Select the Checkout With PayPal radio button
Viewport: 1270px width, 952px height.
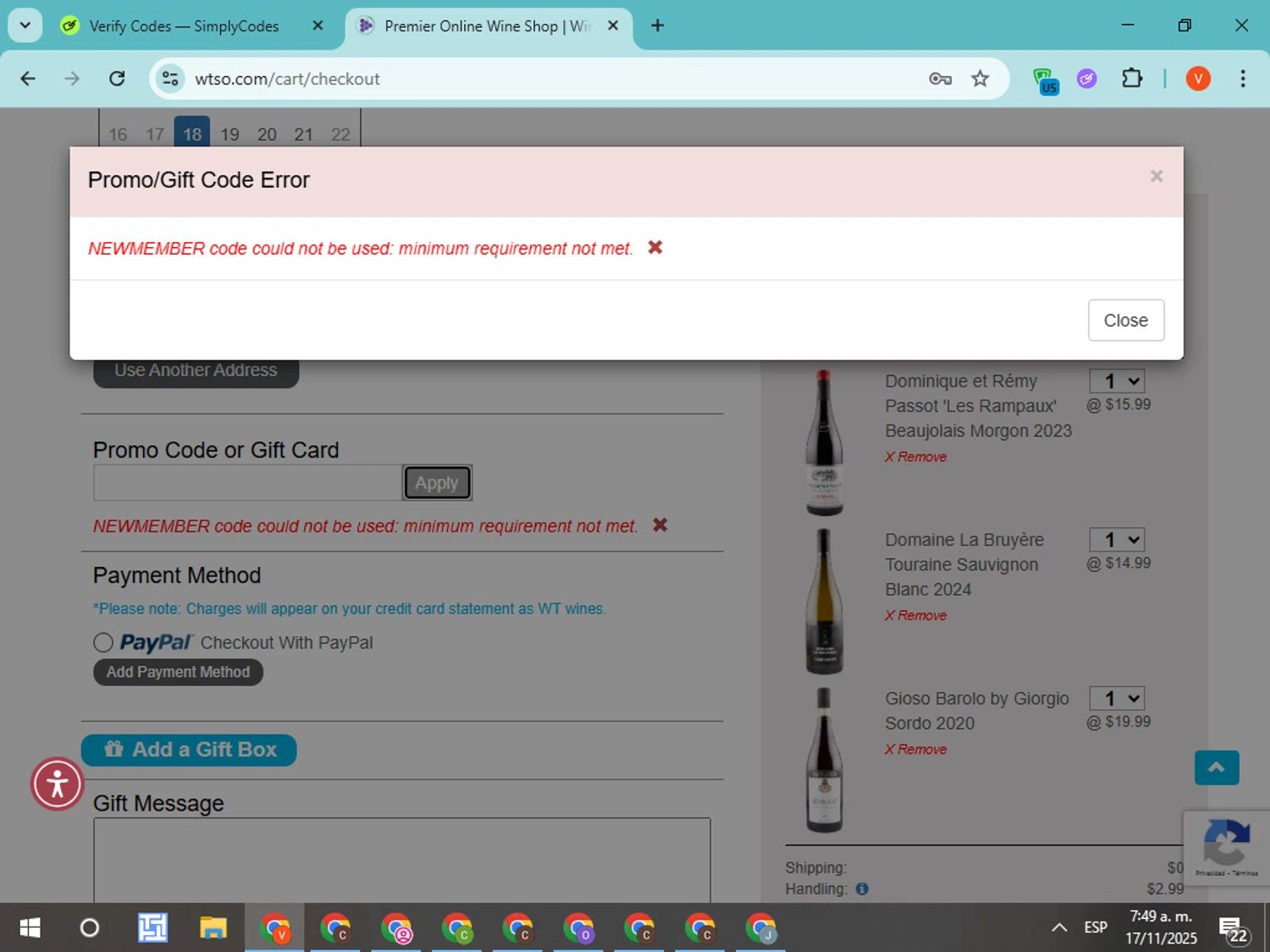click(103, 642)
